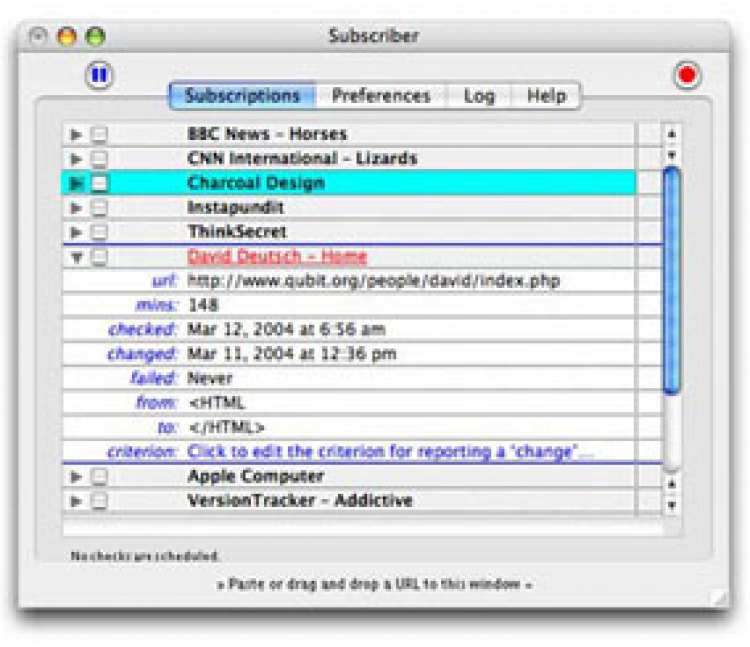Screen dimensions: 750x647
Task: Select the Apple Computer row title
Action: tap(256, 476)
